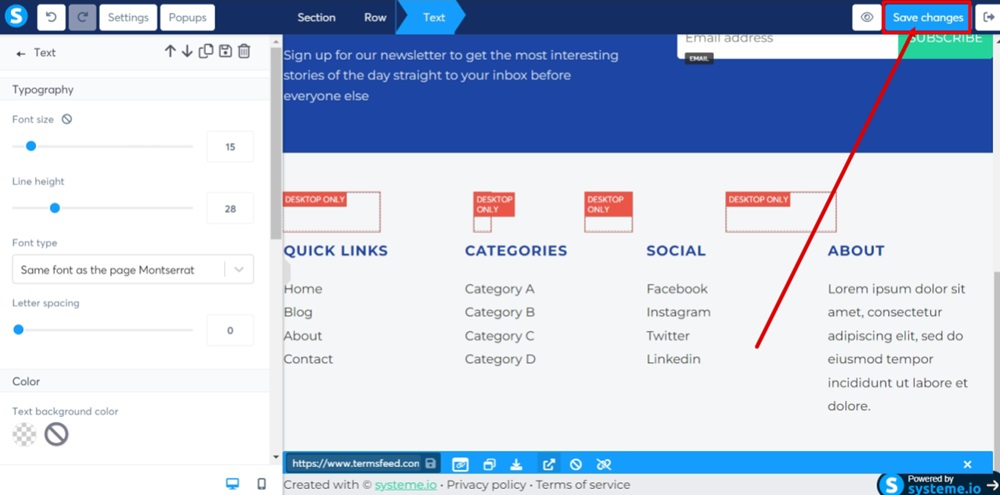Image resolution: width=1000 pixels, height=495 pixels.
Task: Click the Blog quick link
Action: (298, 313)
